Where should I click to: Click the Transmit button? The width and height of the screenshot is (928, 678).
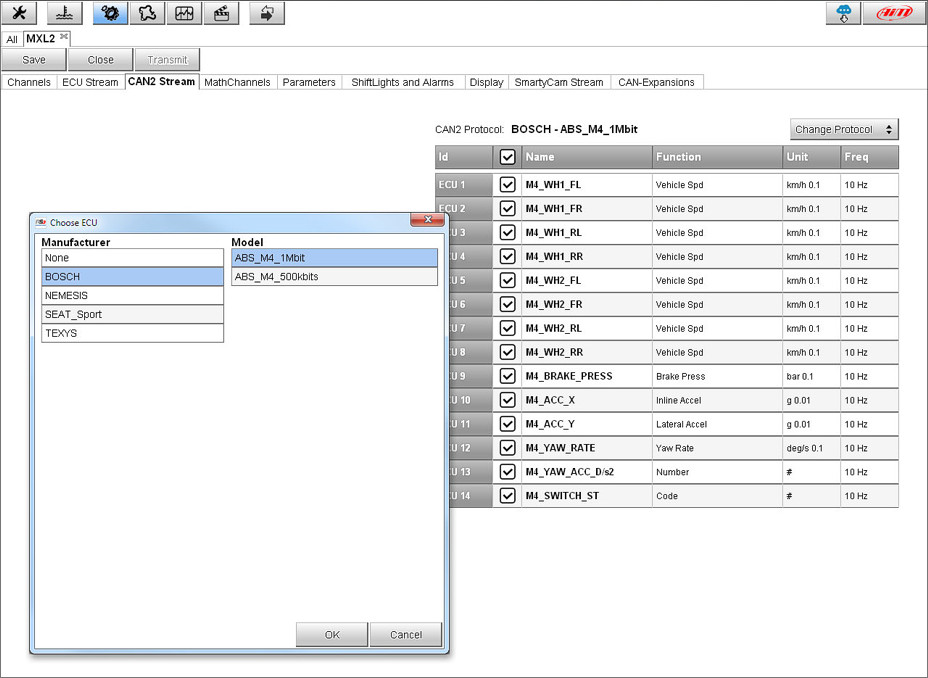(x=167, y=60)
